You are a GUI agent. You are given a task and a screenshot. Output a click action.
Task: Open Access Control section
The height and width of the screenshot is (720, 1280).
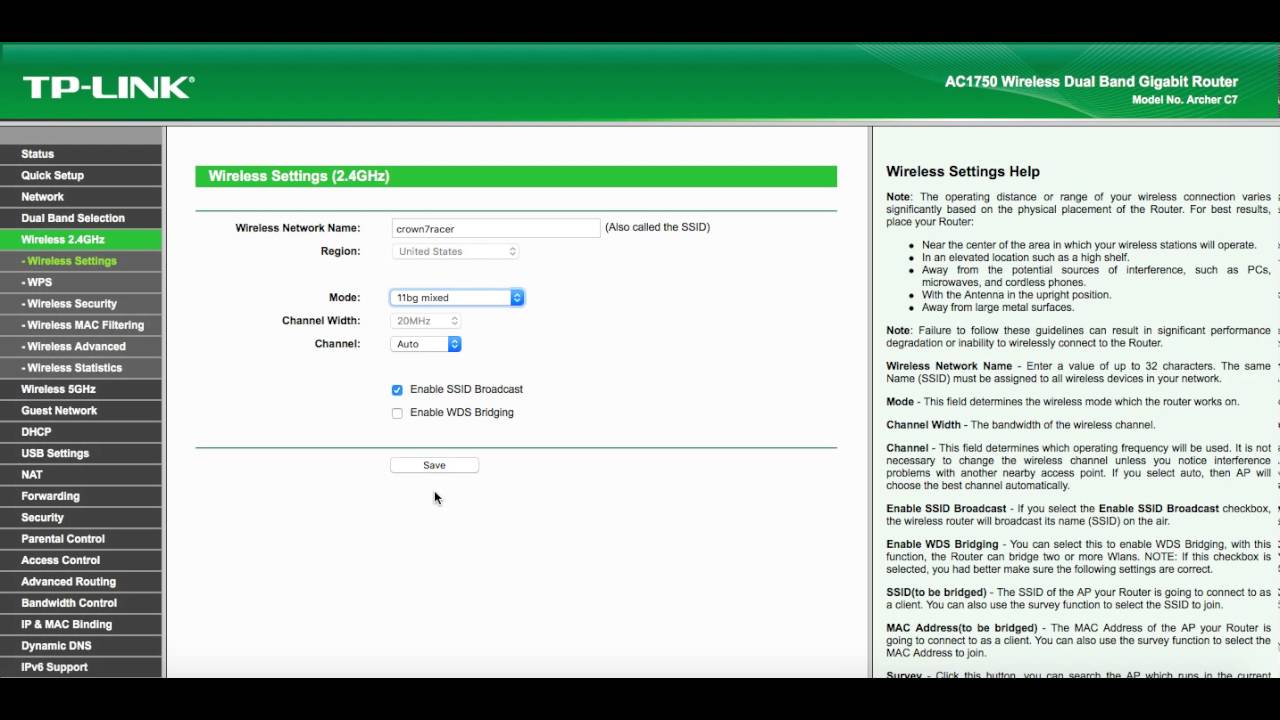point(80,560)
